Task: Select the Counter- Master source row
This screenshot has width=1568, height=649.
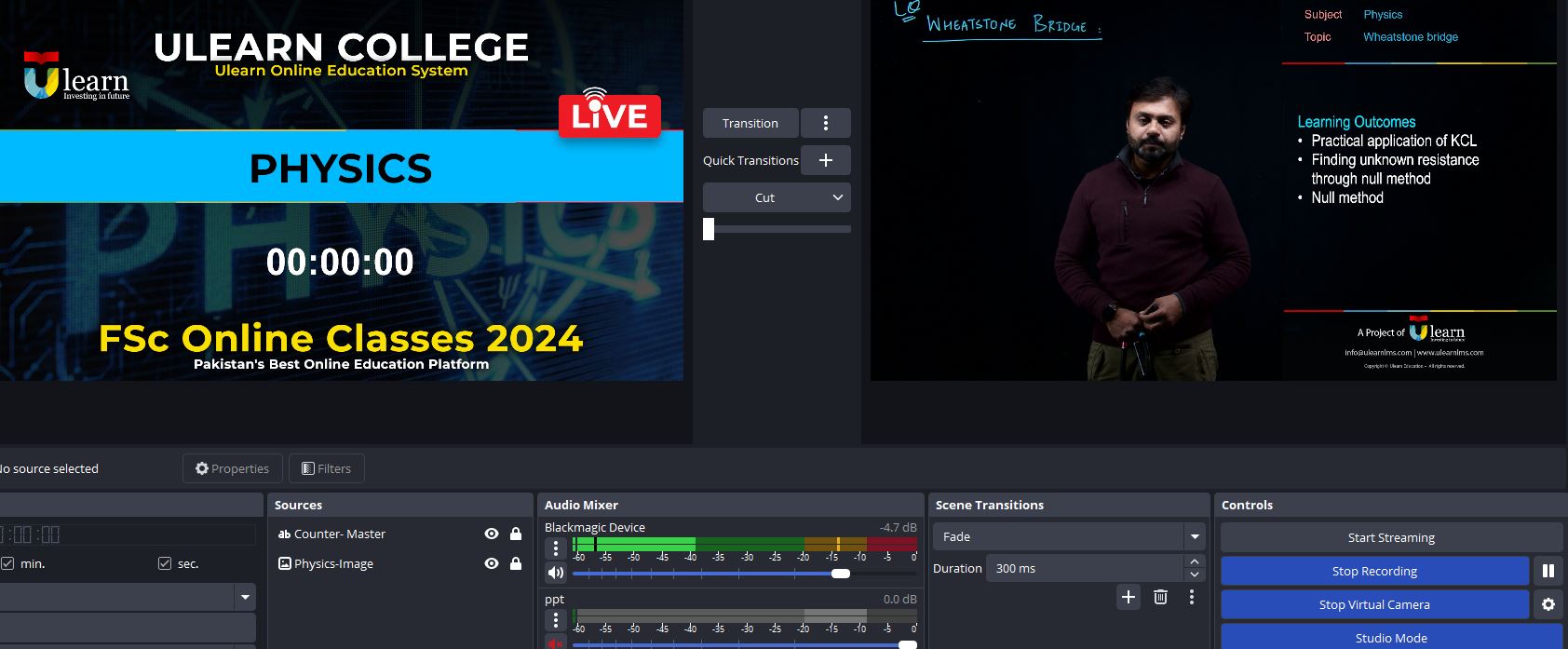Action: [x=399, y=534]
